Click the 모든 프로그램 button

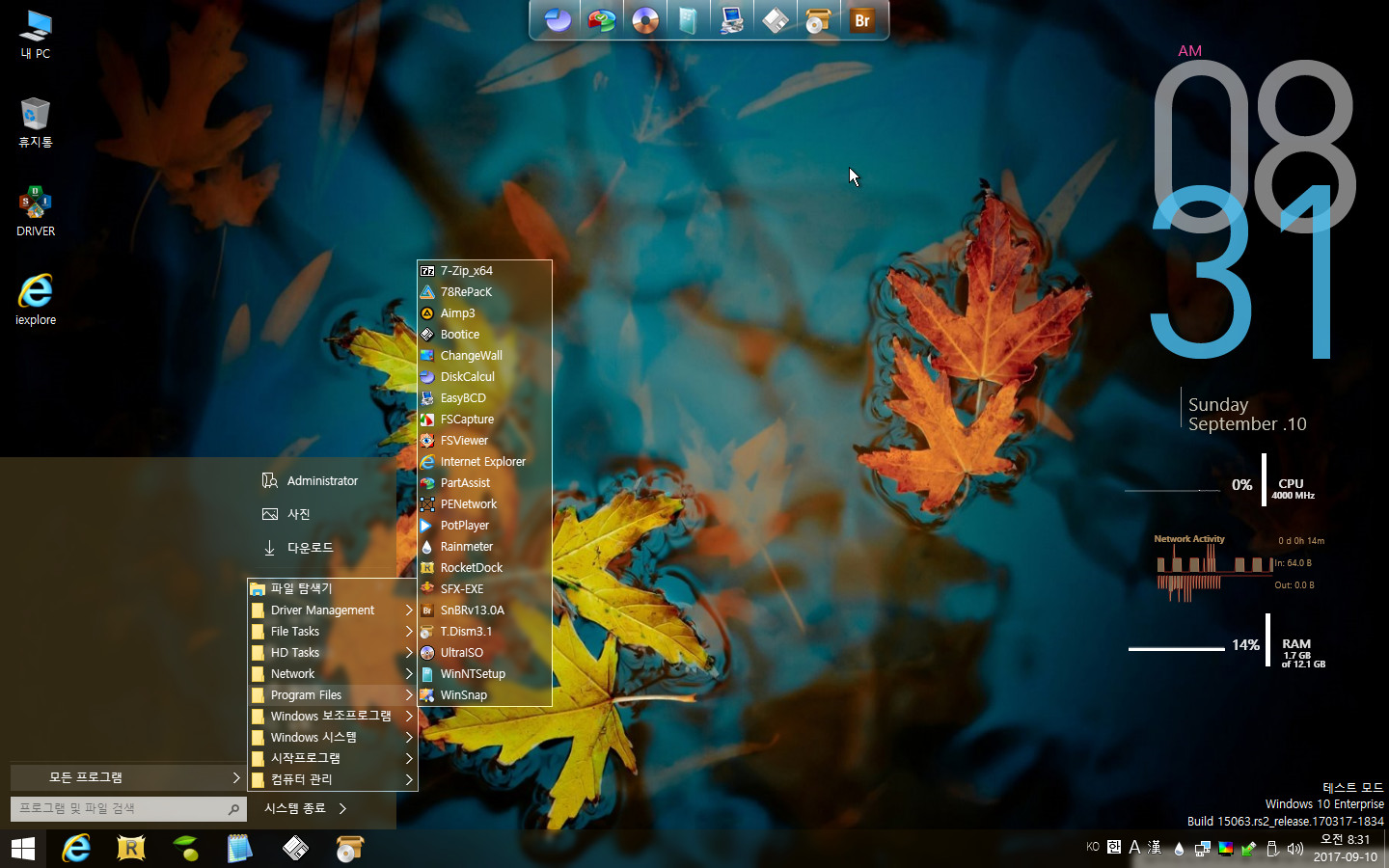point(127,777)
